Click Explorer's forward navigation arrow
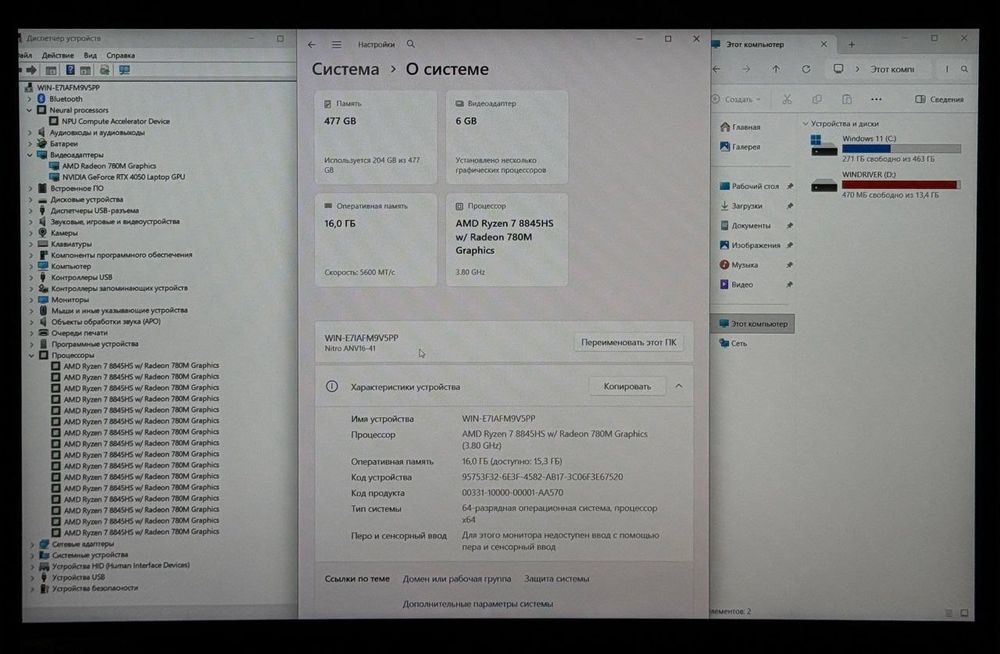Image resolution: width=1000 pixels, height=654 pixels. [x=746, y=69]
